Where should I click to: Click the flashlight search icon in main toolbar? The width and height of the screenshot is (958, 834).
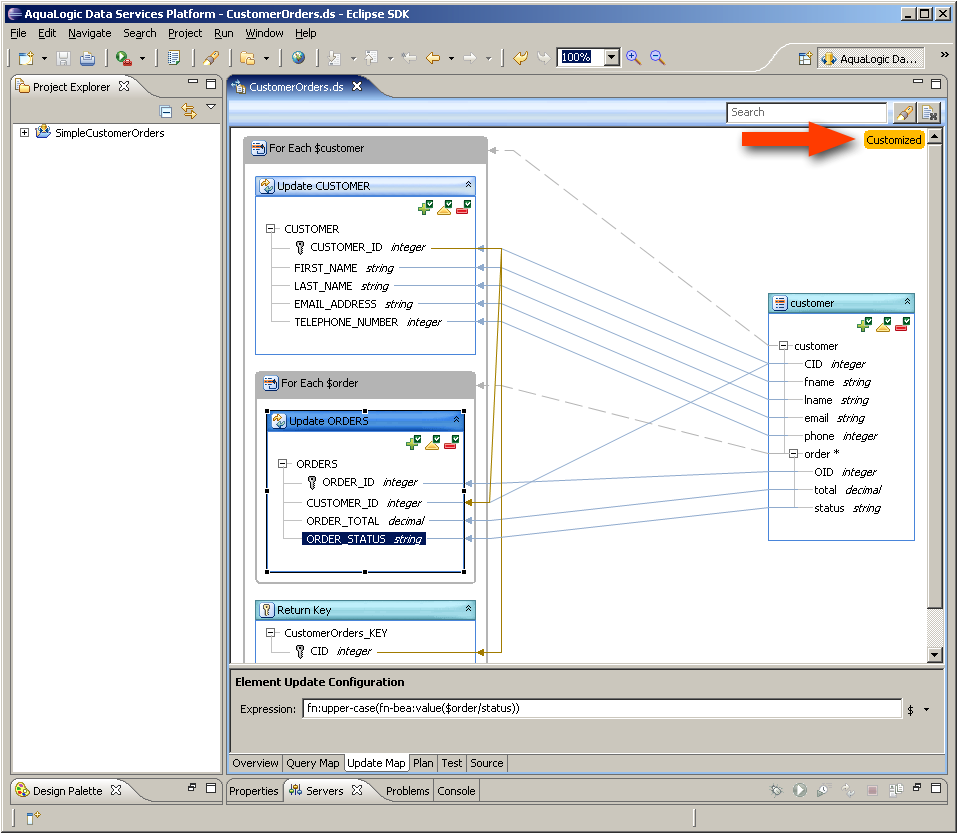pyautogui.click(x=211, y=58)
